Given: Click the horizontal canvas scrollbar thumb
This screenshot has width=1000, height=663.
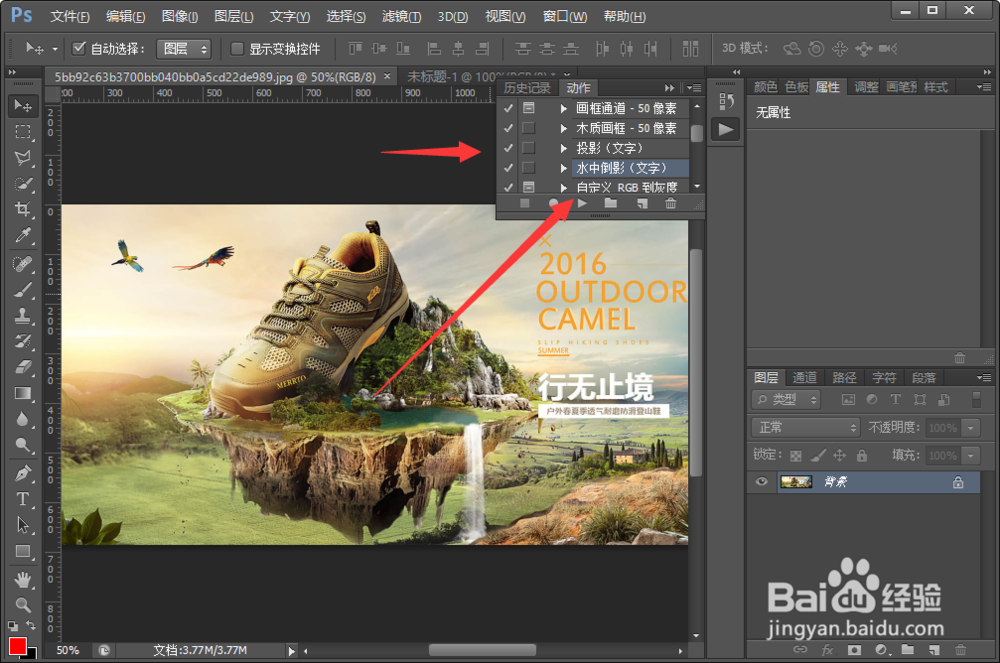Looking at the screenshot, I should [482, 650].
